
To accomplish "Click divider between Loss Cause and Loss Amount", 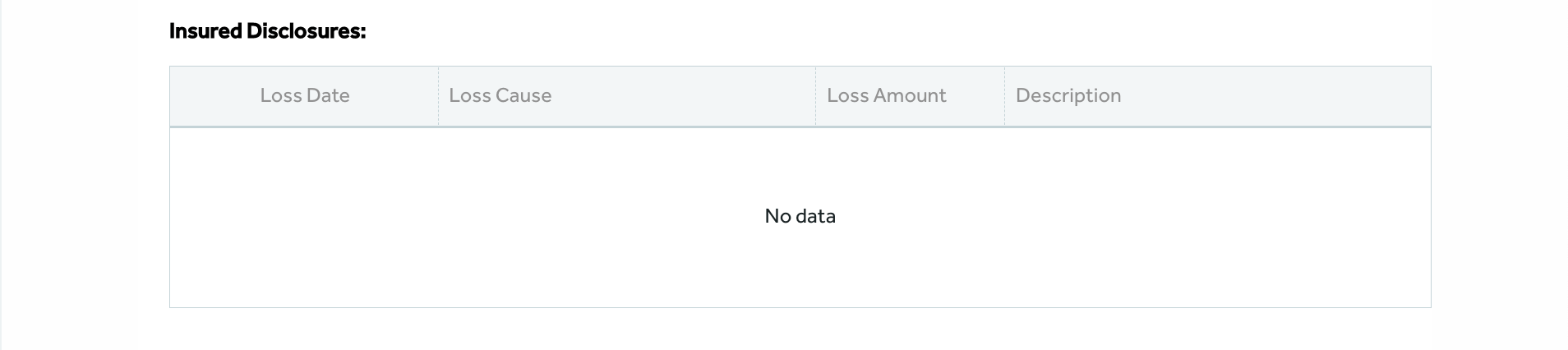I will pos(815,96).
